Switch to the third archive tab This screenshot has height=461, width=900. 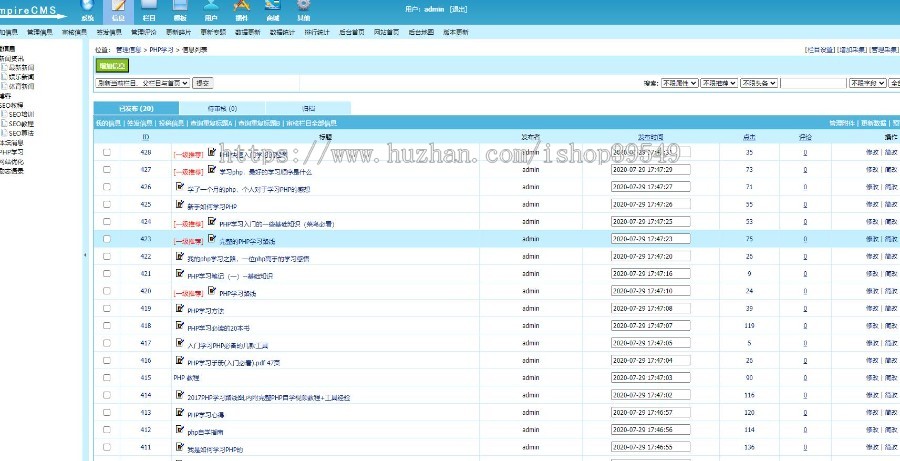coord(308,108)
